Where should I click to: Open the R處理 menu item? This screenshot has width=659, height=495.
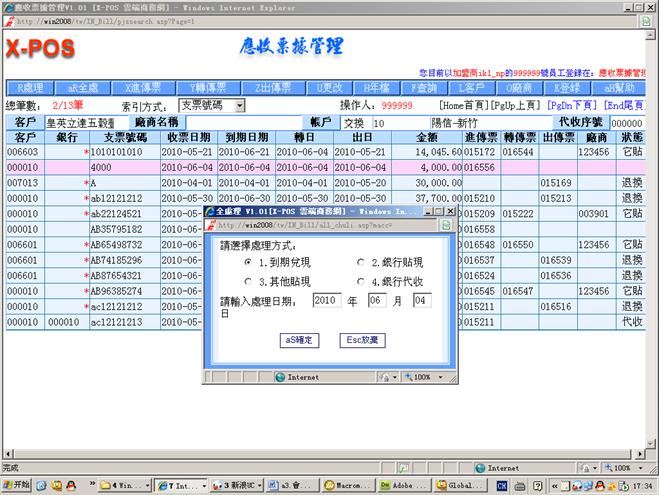pos(28,88)
